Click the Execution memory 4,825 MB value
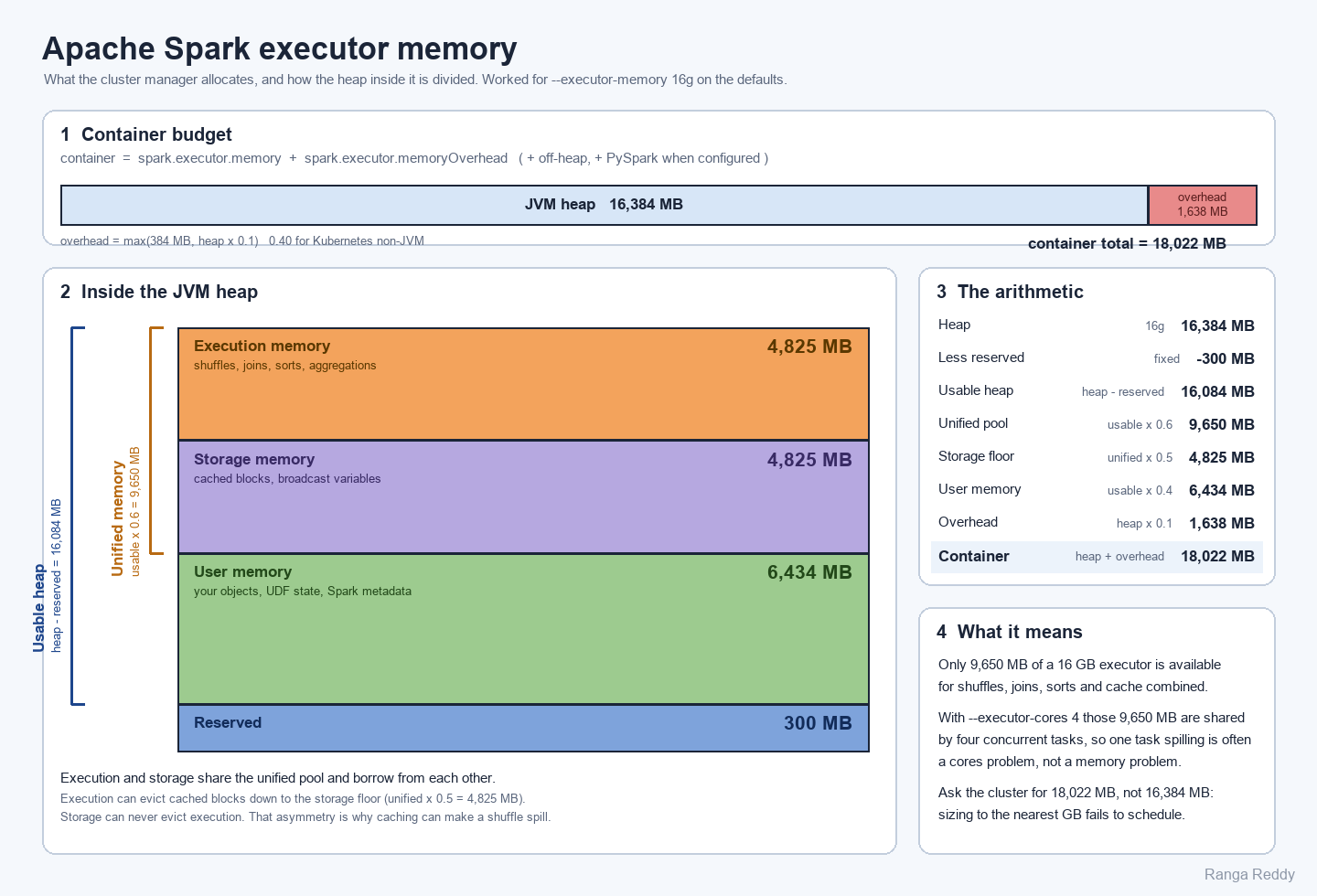 [809, 347]
